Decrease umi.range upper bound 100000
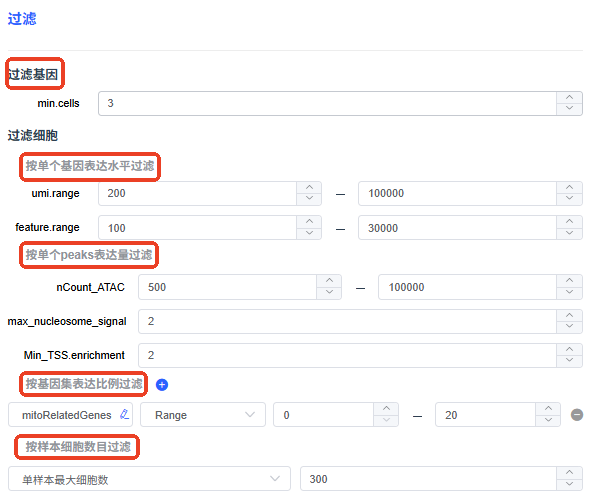Image resolution: width=593 pixels, height=499 pixels. point(569,199)
